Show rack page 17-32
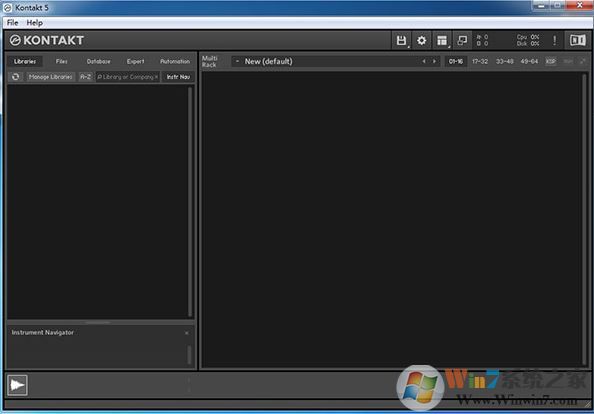594x414 pixels. (480, 61)
